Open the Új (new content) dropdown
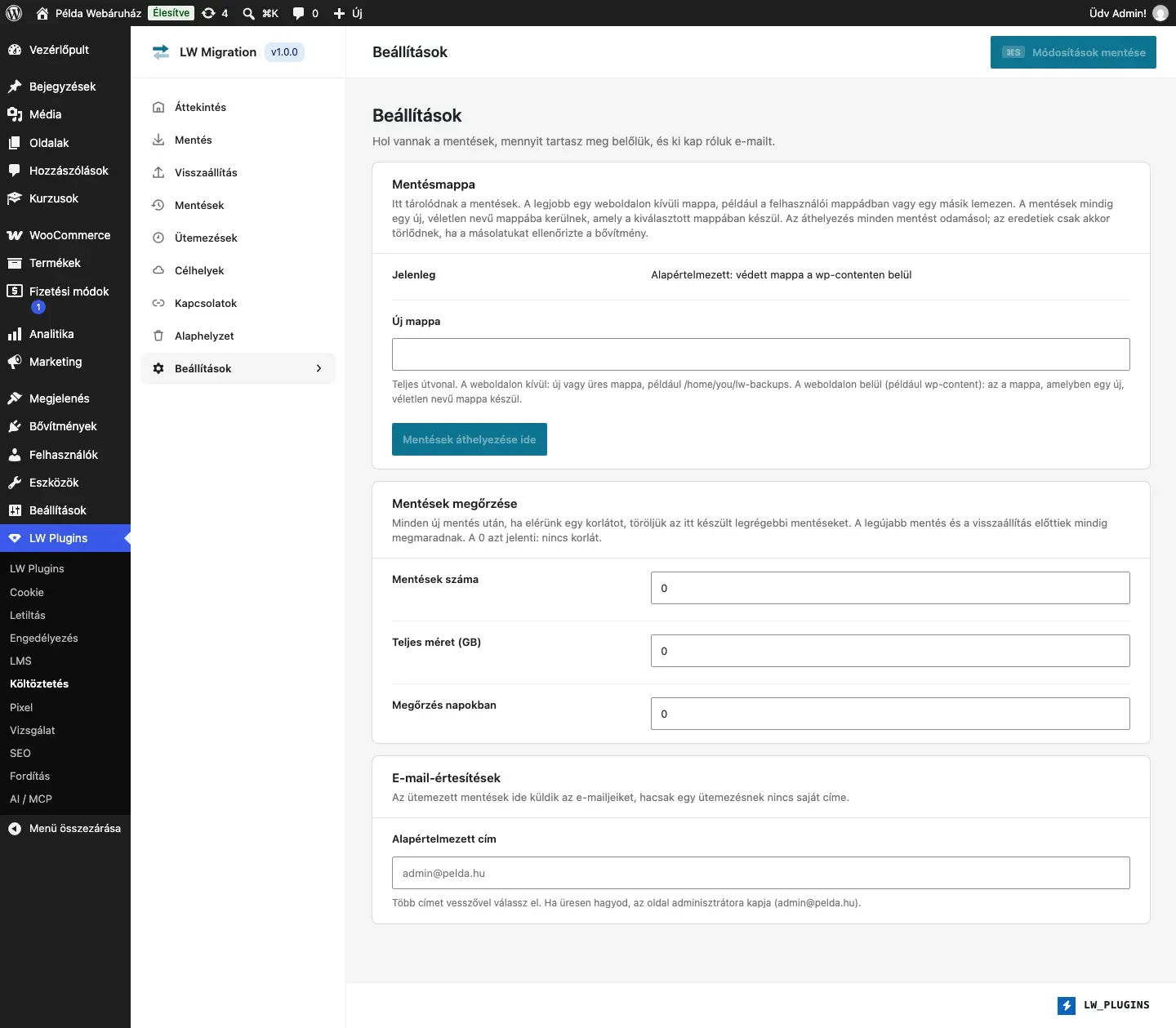Image resolution: width=1176 pixels, height=1028 pixels. (x=348, y=13)
